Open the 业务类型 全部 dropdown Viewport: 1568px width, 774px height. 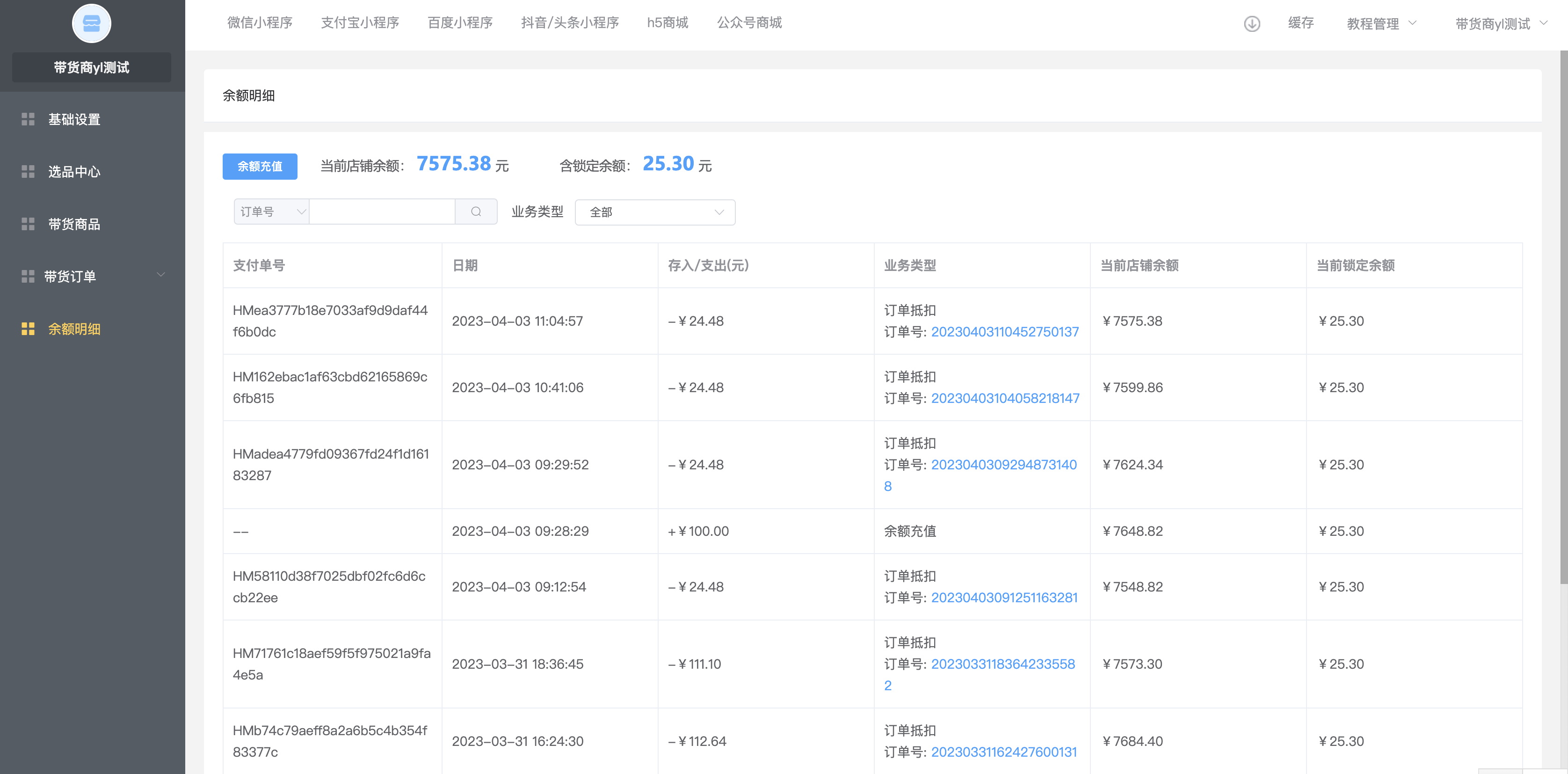point(655,212)
